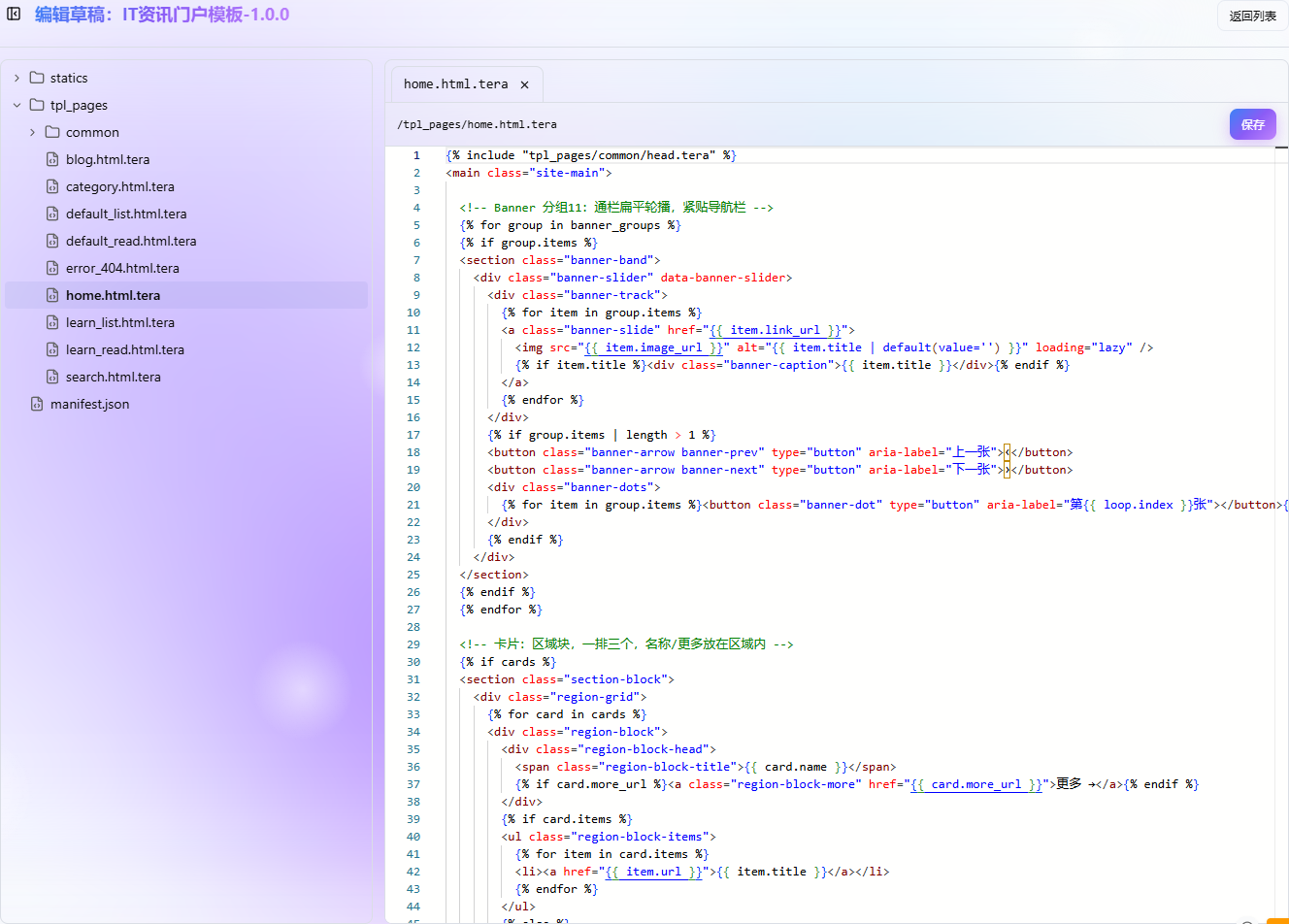Click line number 18 in the gutter
The height and width of the screenshot is (924, 1289).
pyautogui.click(x=413, y=452)
